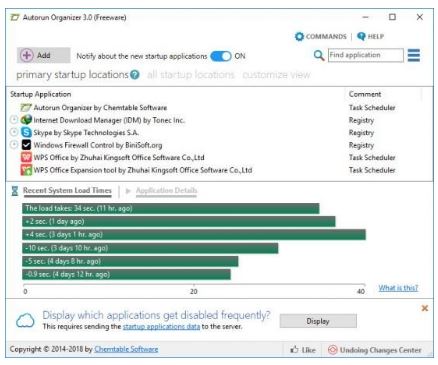
Task: Click the arrow icon before Application Details
Action: point(128,191)
